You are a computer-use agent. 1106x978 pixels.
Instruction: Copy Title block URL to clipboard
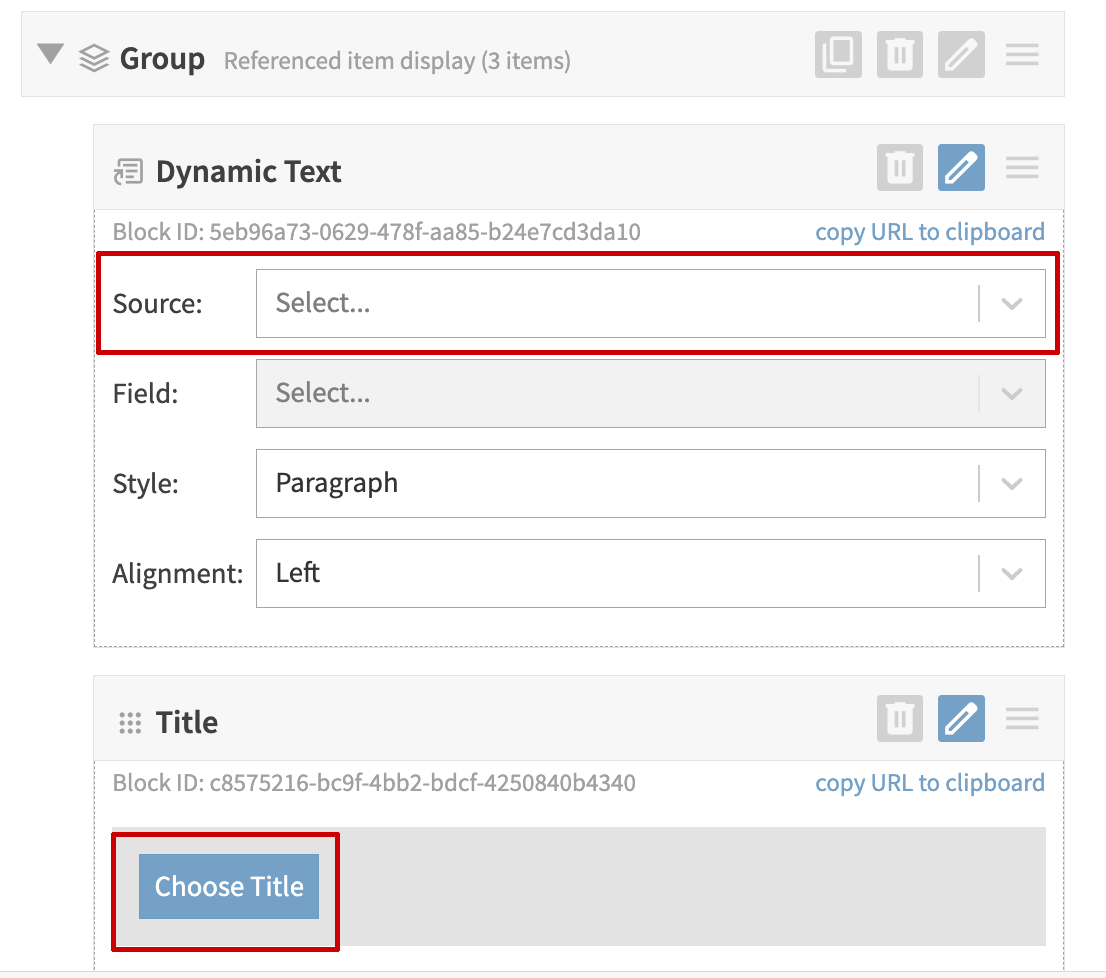coord(929,783)
